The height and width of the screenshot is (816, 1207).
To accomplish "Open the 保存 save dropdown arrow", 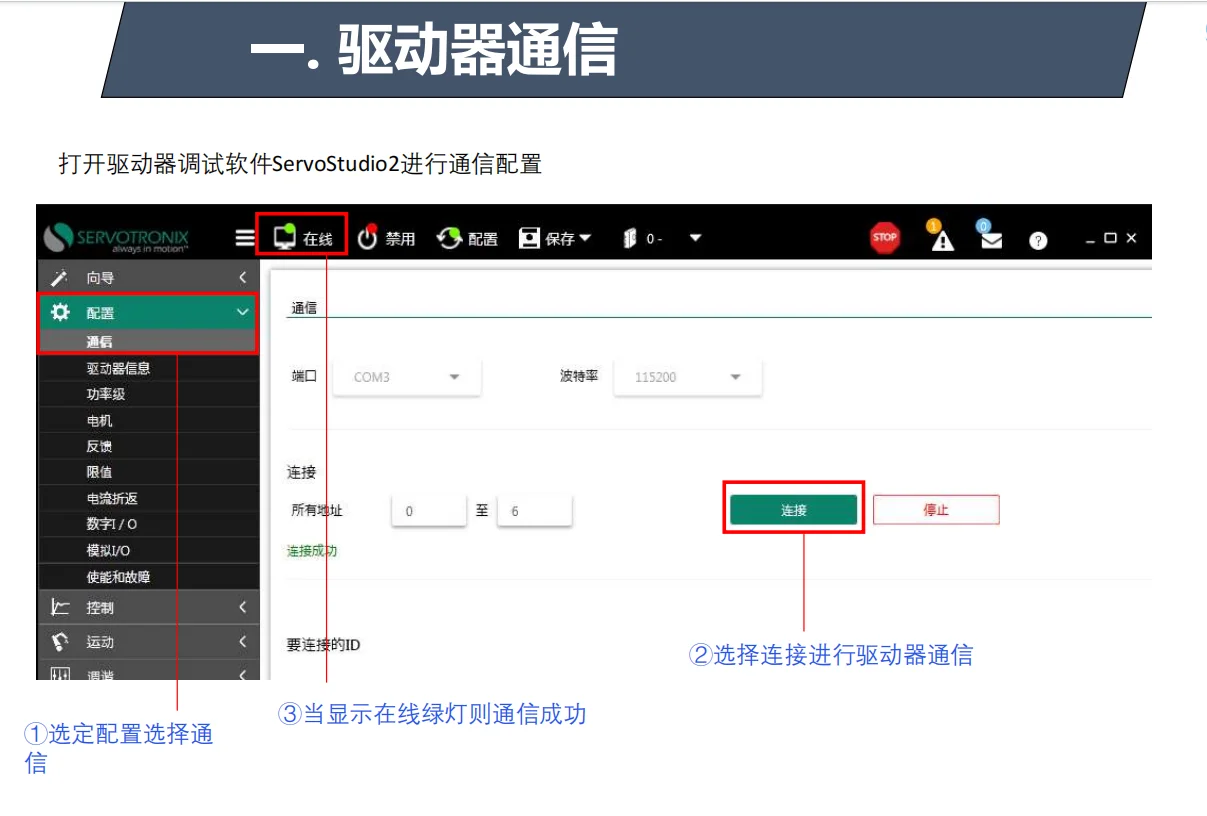I will point(584,237).
